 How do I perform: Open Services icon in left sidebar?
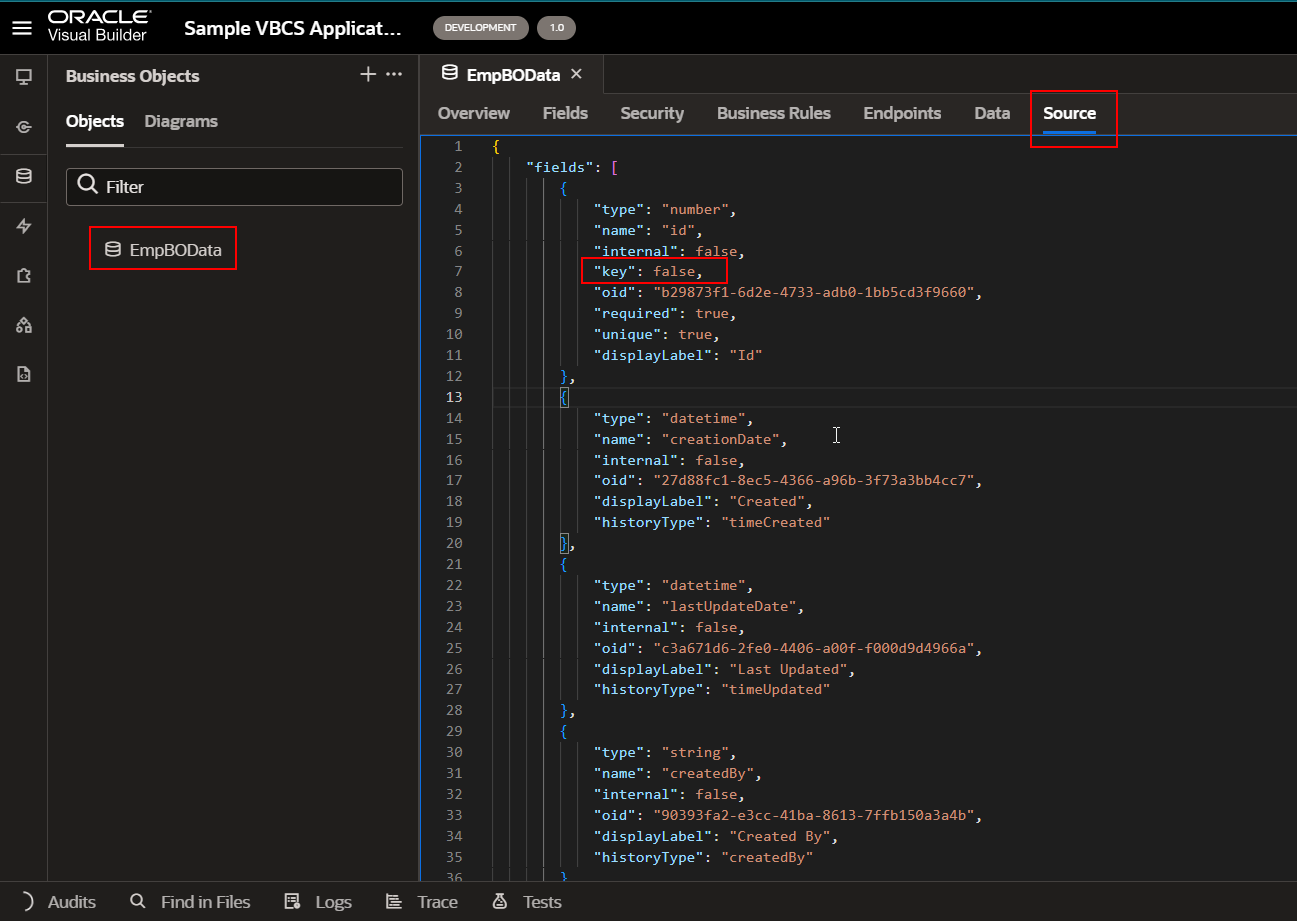tap(24, 127)
